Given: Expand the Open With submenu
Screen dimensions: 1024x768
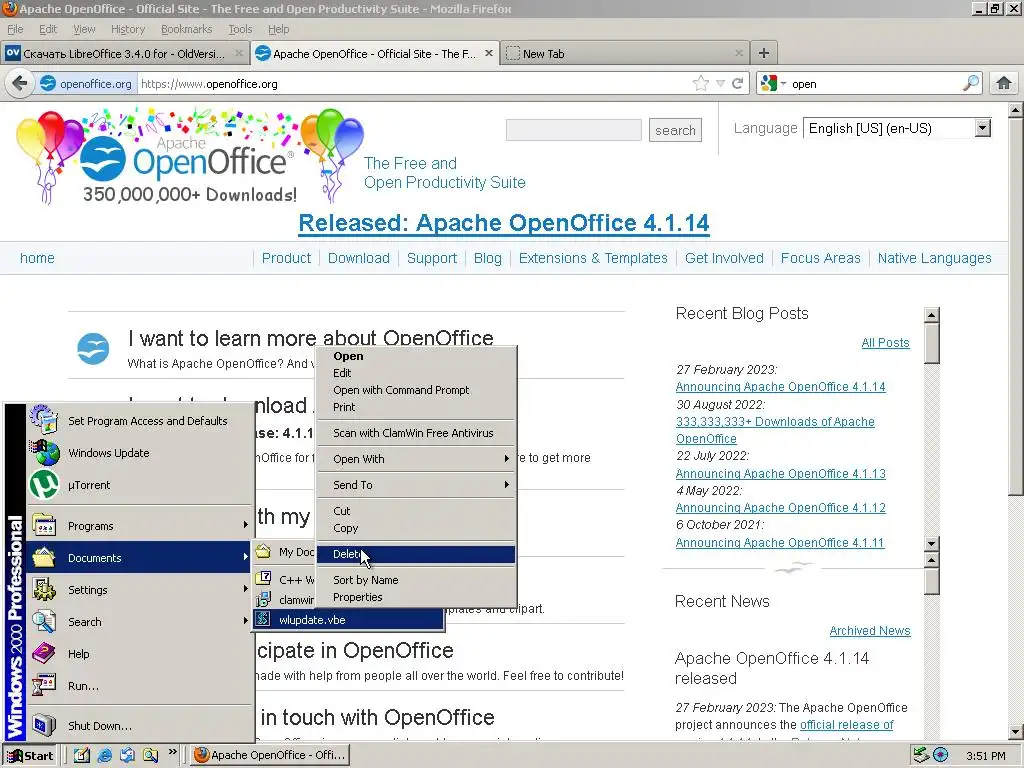Looking at the screenshot, I should click(416, 458).
